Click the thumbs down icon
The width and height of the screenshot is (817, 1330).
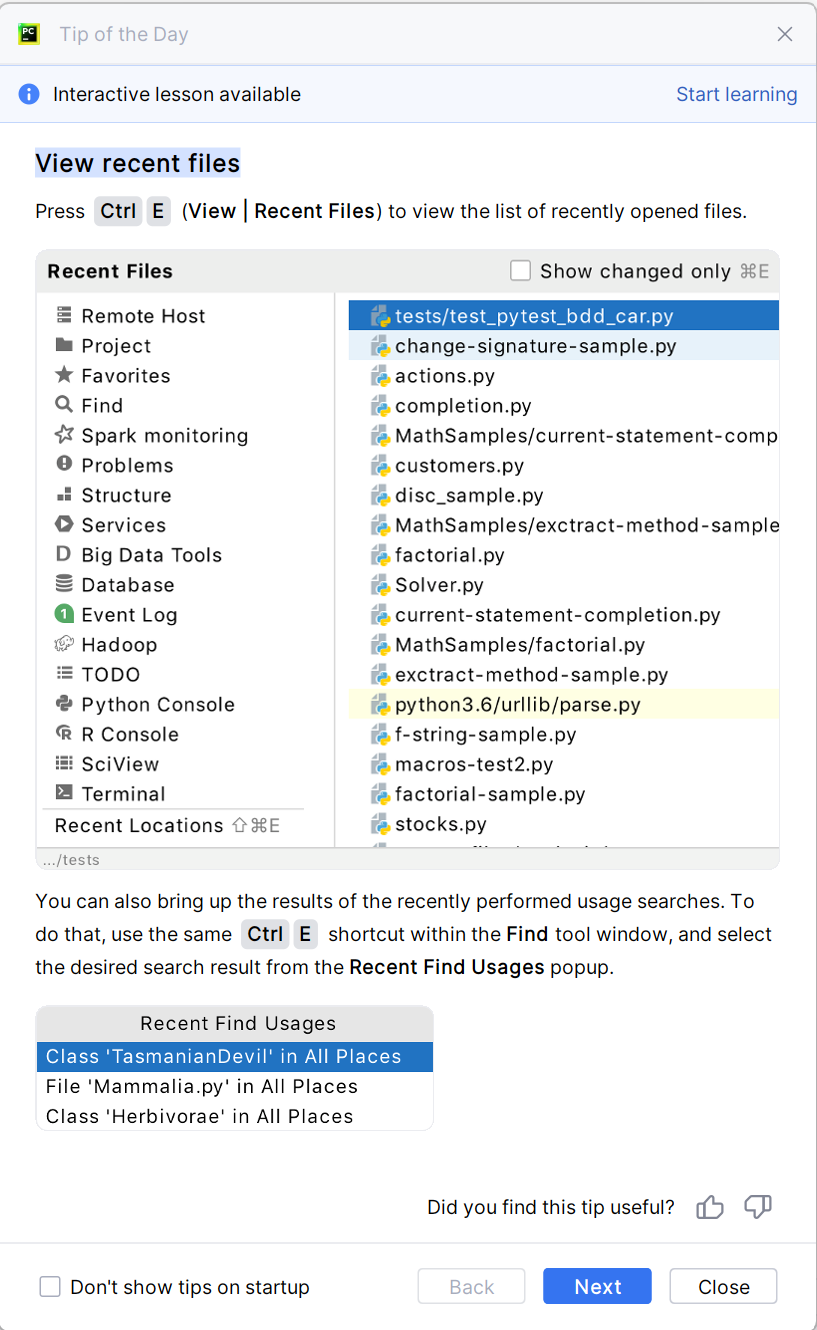tap(758, 1207)
